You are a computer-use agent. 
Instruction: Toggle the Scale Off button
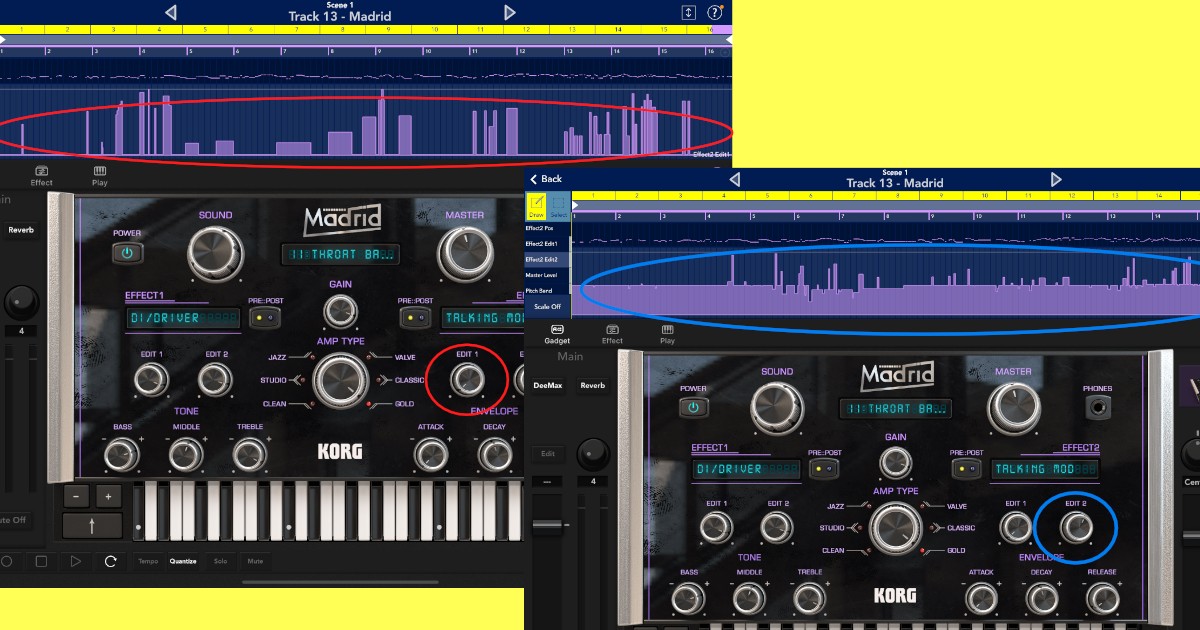tap(548, 306)
